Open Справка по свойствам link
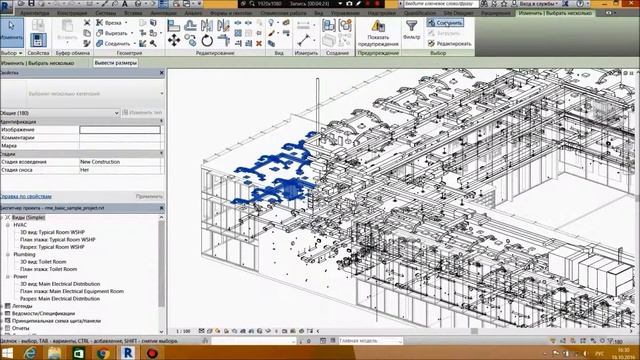Screen dimensions: 640x360 [x=26, y=196]
